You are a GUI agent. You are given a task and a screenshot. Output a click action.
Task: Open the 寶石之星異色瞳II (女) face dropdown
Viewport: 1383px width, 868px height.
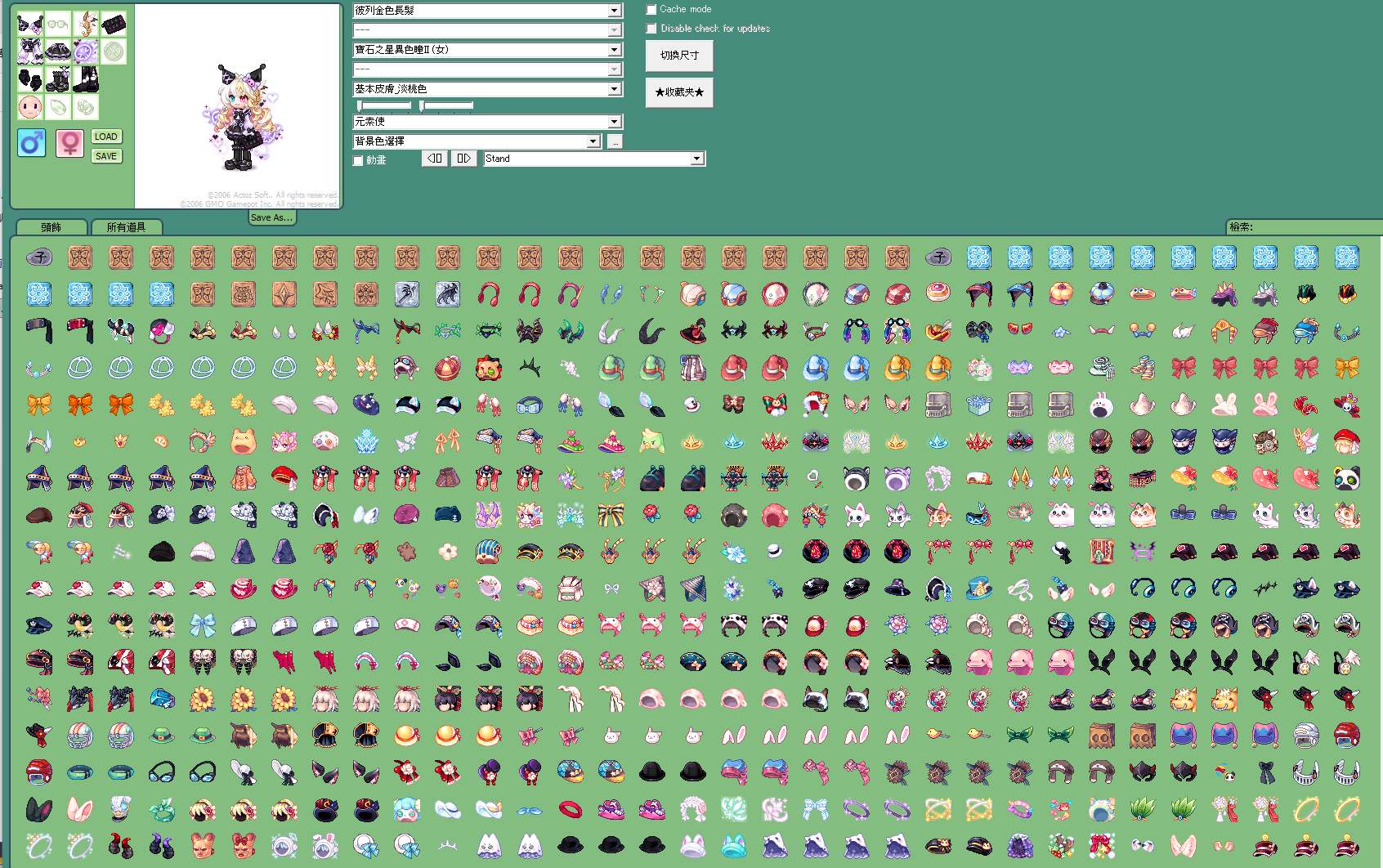[487, 50]
